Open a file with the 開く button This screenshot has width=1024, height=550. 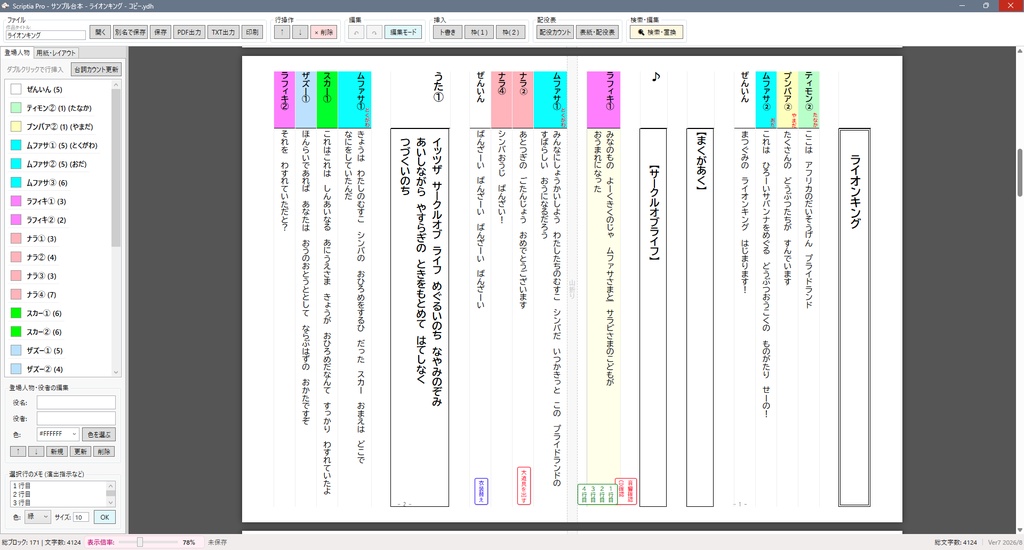tap(100, 32)
